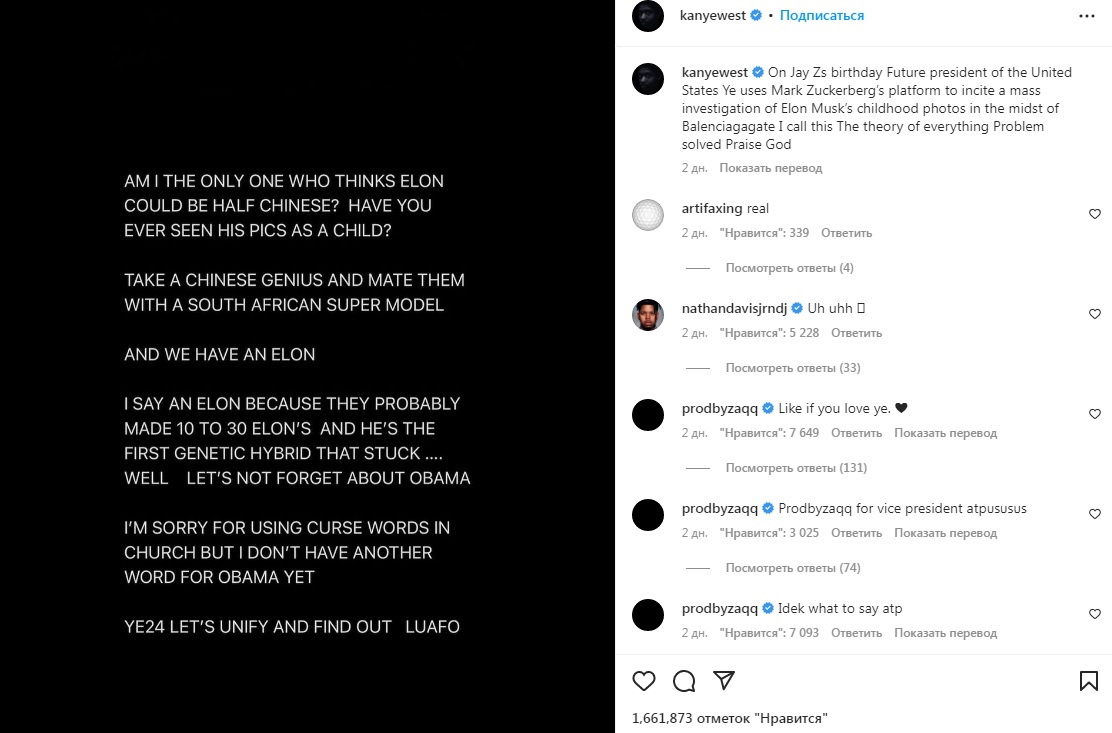1112x733 pixels.
Task: Open the three-dot more options menu
Action: tap(1087, 16)
